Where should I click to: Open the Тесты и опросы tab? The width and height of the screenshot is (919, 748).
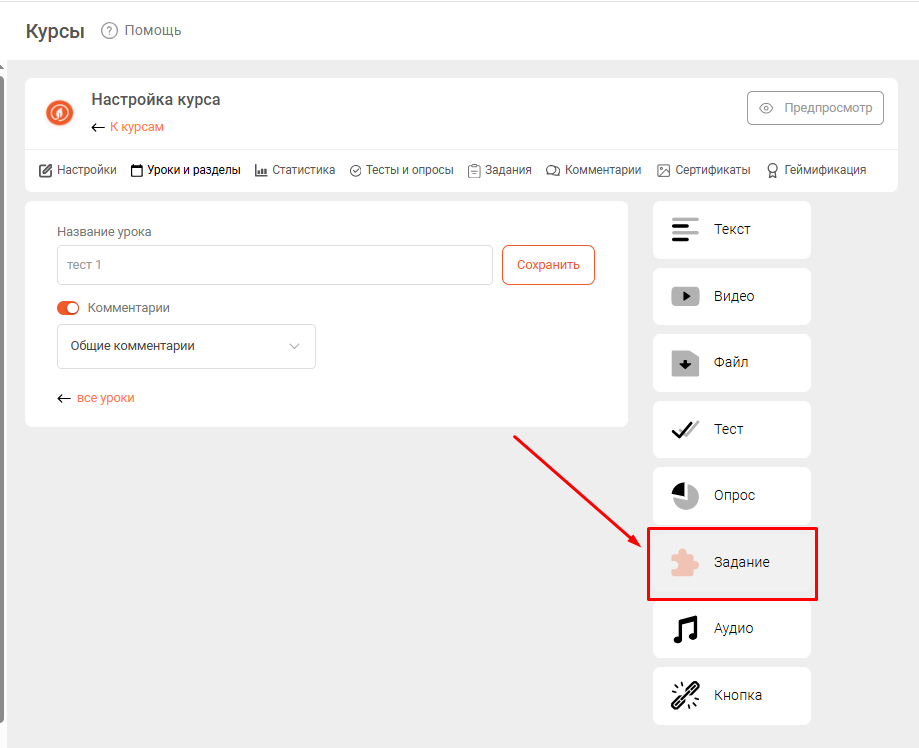pos(401,170)
